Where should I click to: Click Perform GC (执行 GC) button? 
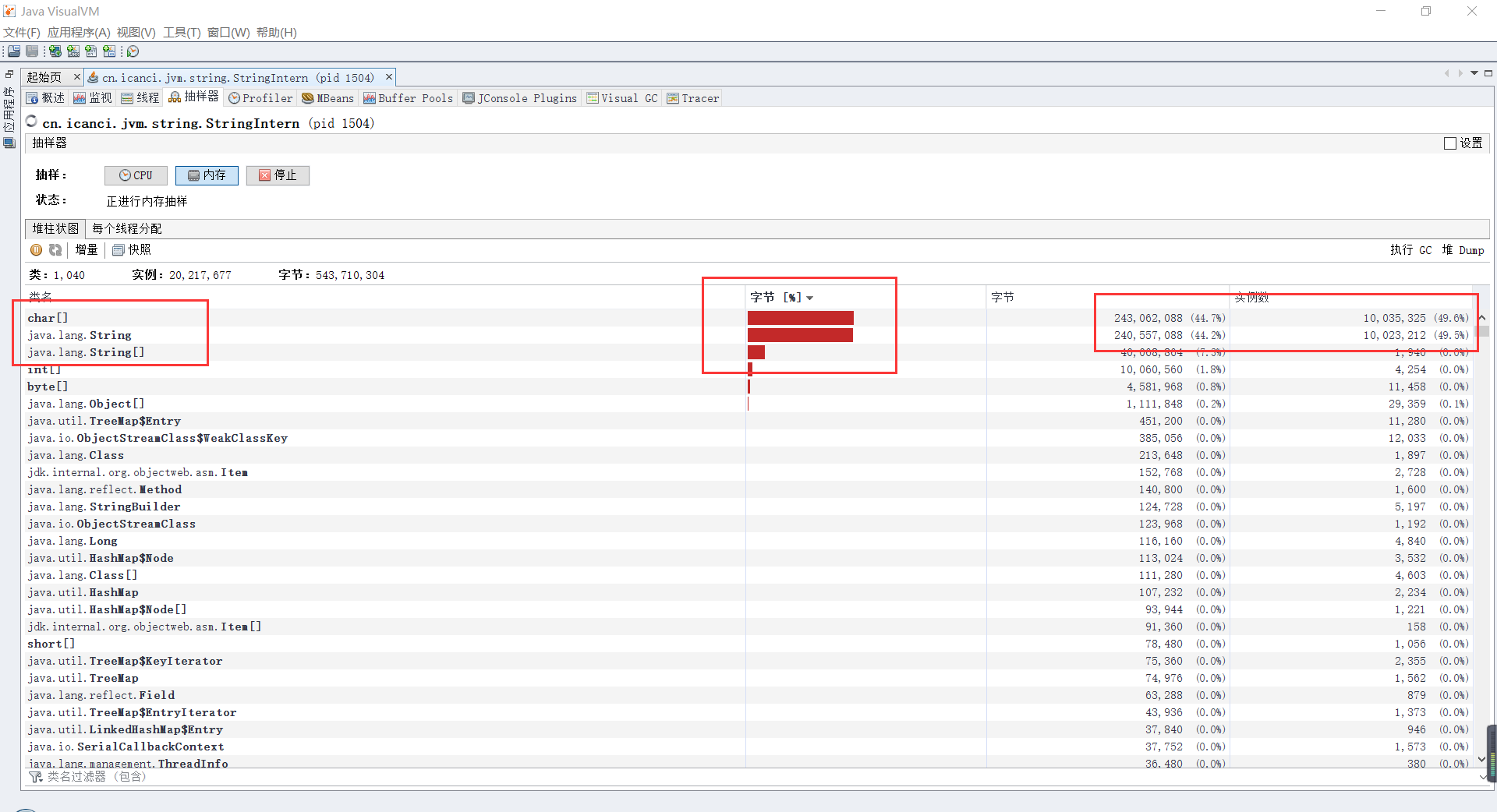click(x=1410, y=250)
